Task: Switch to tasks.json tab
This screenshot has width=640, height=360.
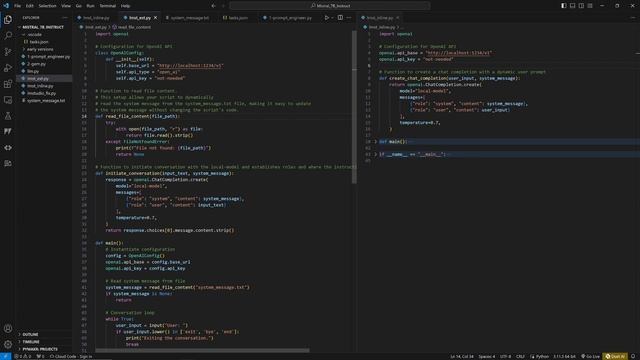Action: click(x=238, y=18)
